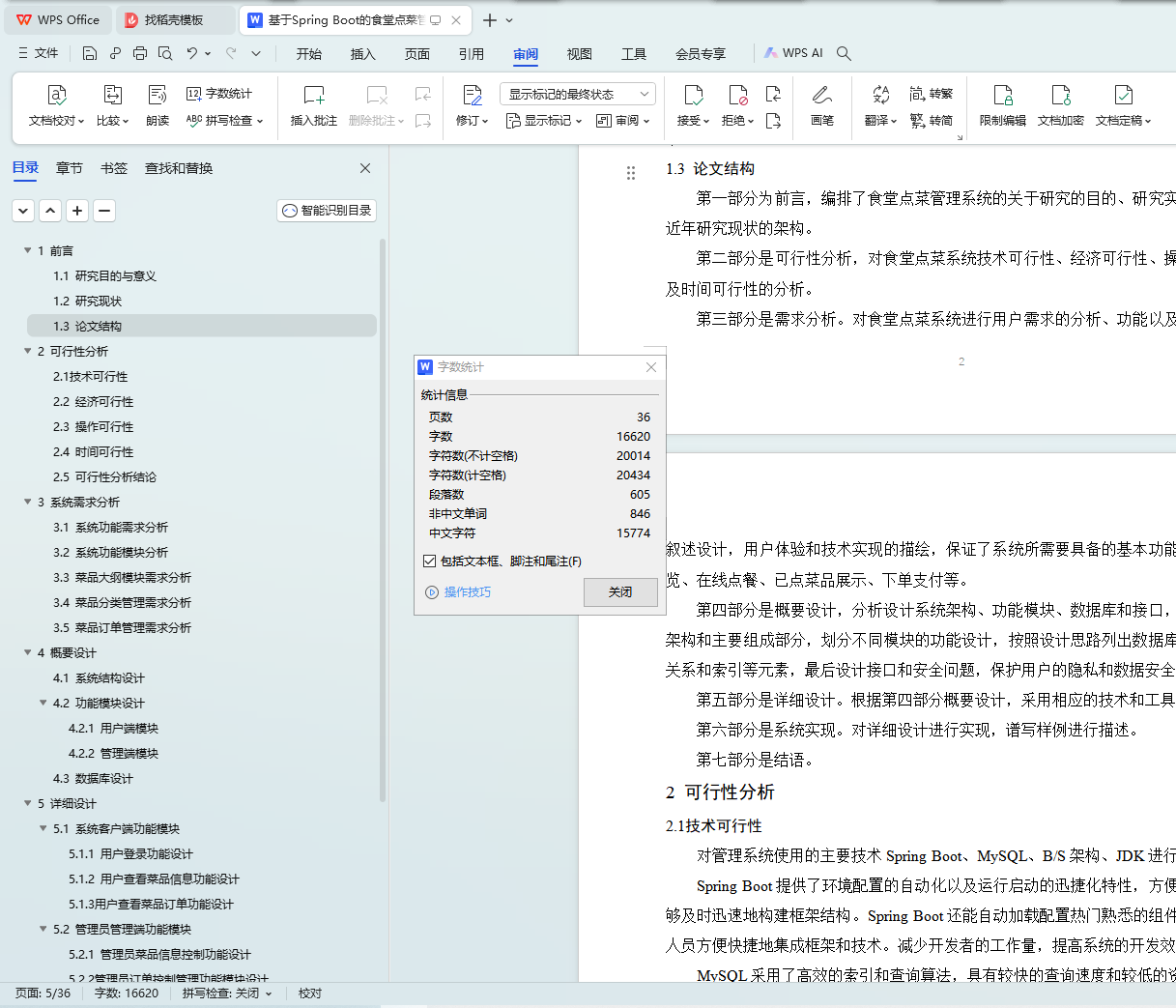Image resolution: width=1176 pixels, height=1008 pixels.
Task: Open the Review pane (审阅) dropdown
Action: tap(622, 121)
